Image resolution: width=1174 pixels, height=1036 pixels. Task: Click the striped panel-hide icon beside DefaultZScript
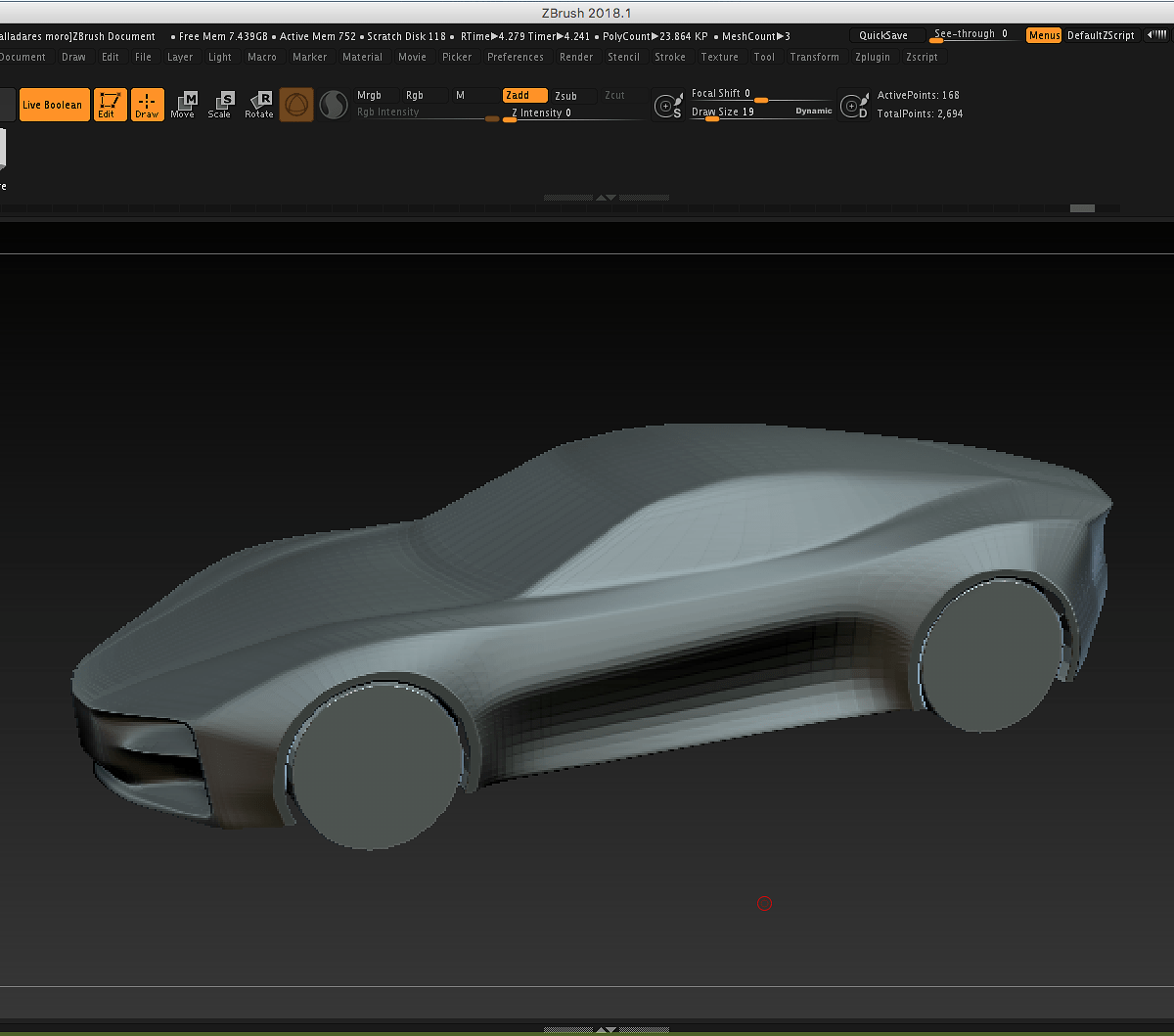1155,35
